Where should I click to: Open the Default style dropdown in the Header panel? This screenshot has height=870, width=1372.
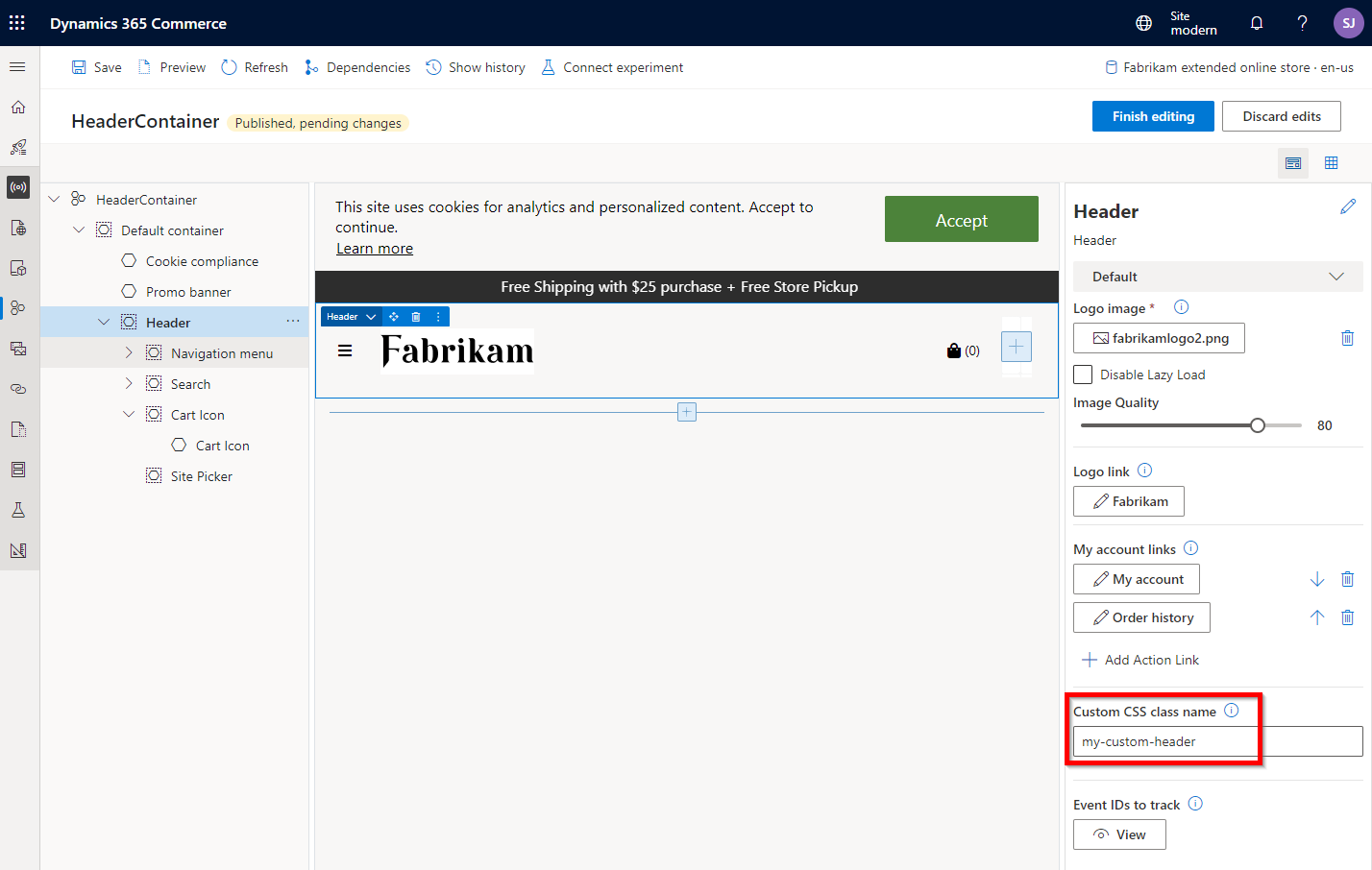(x=1217, y=276)
